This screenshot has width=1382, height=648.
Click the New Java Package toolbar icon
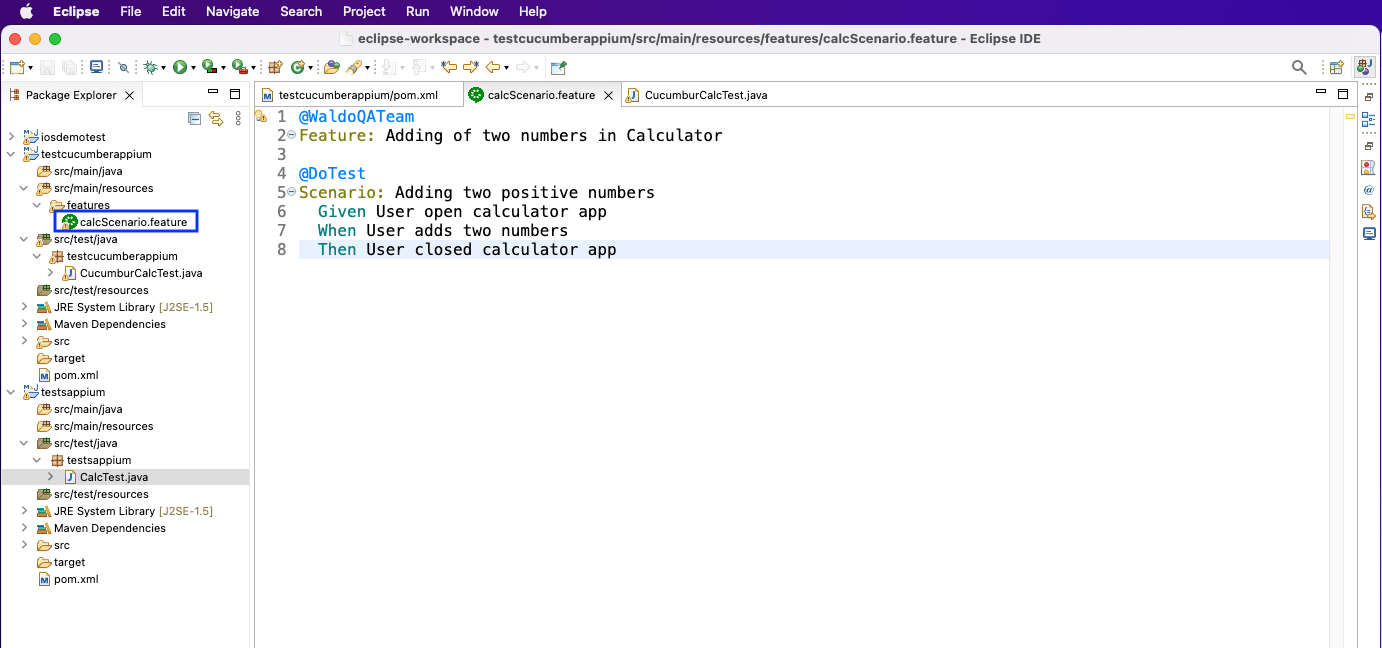click(x=275, y=67)
